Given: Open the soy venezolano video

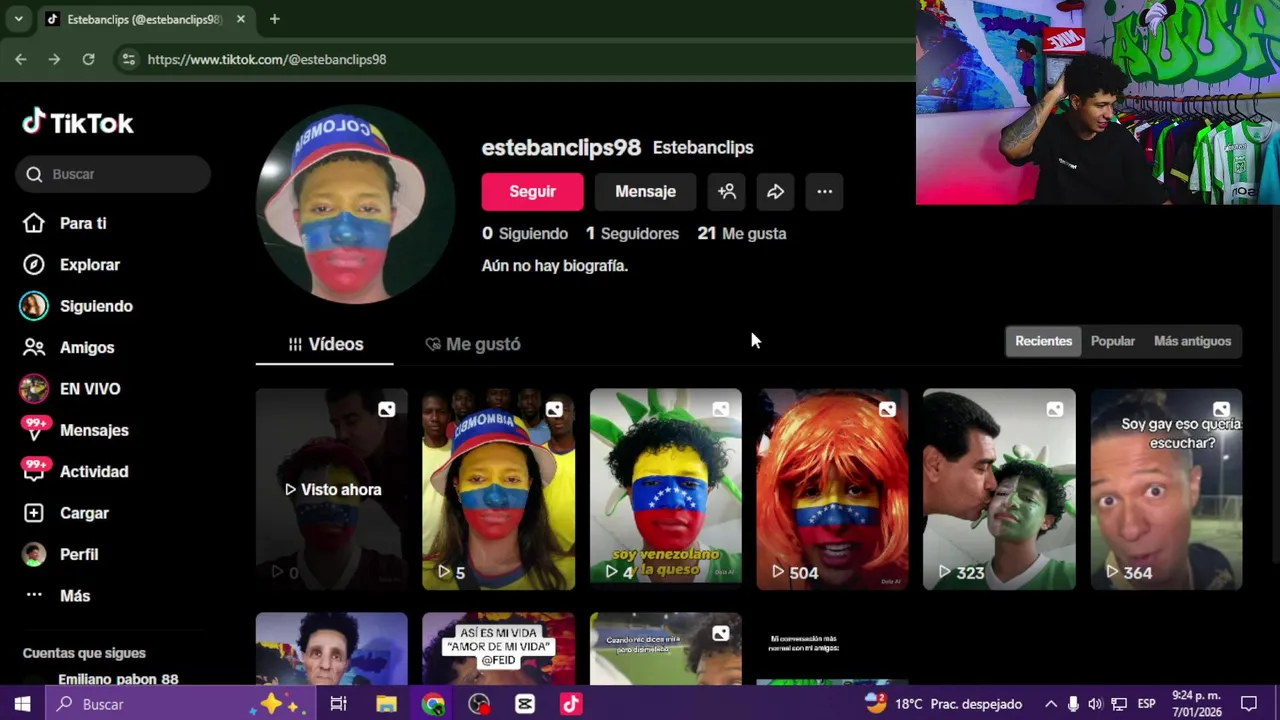Looking at the screenshot, I should tap(665, 489).
